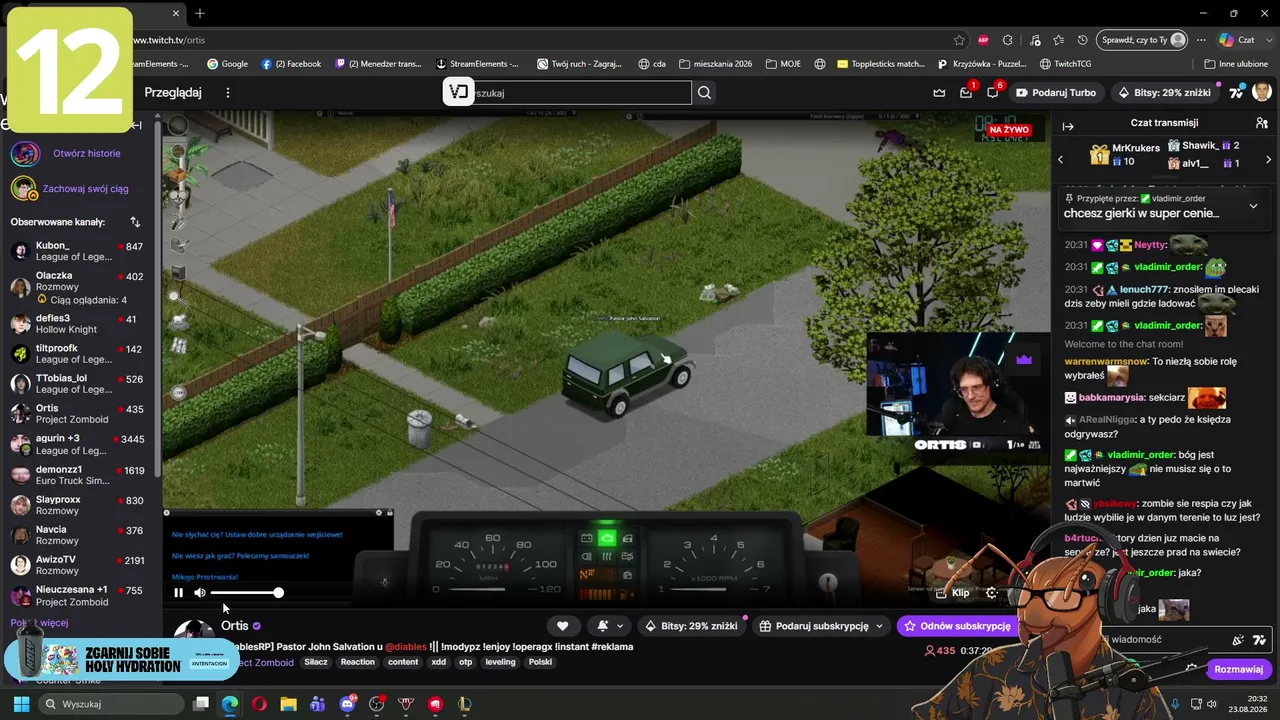This screenshot has height=720, width=1280.
Task: Click the Przeglądaj navigation item
Action: click(x=173, y=92)
